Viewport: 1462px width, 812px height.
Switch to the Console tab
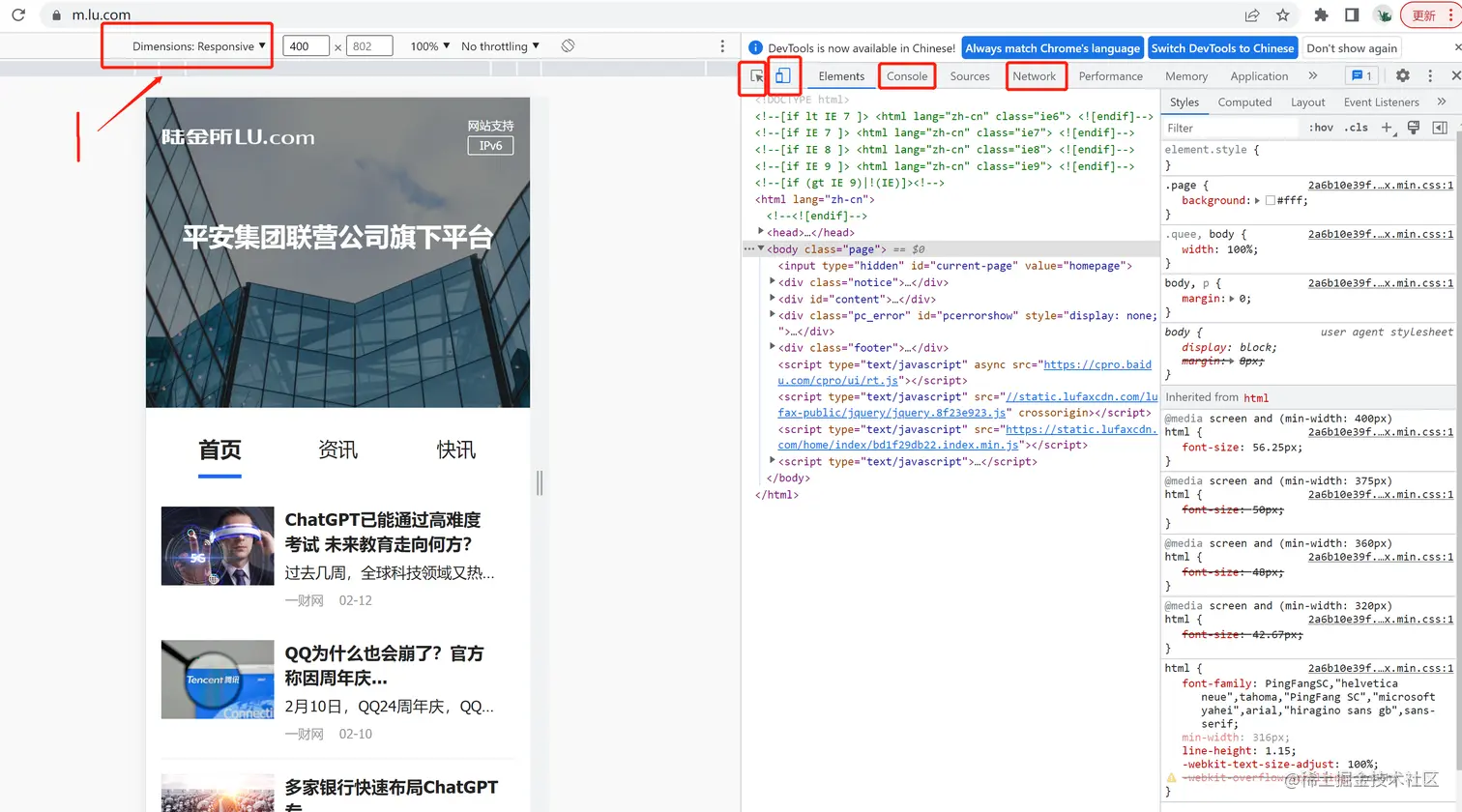click(906, 75)
